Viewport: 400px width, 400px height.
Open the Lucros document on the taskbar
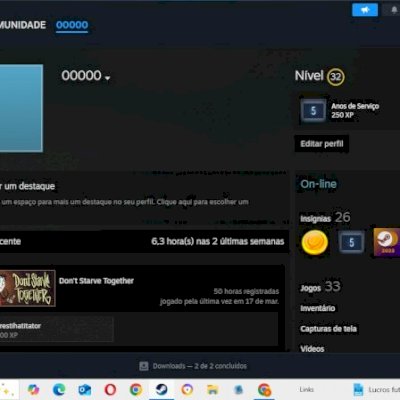(x=377, y=389)
